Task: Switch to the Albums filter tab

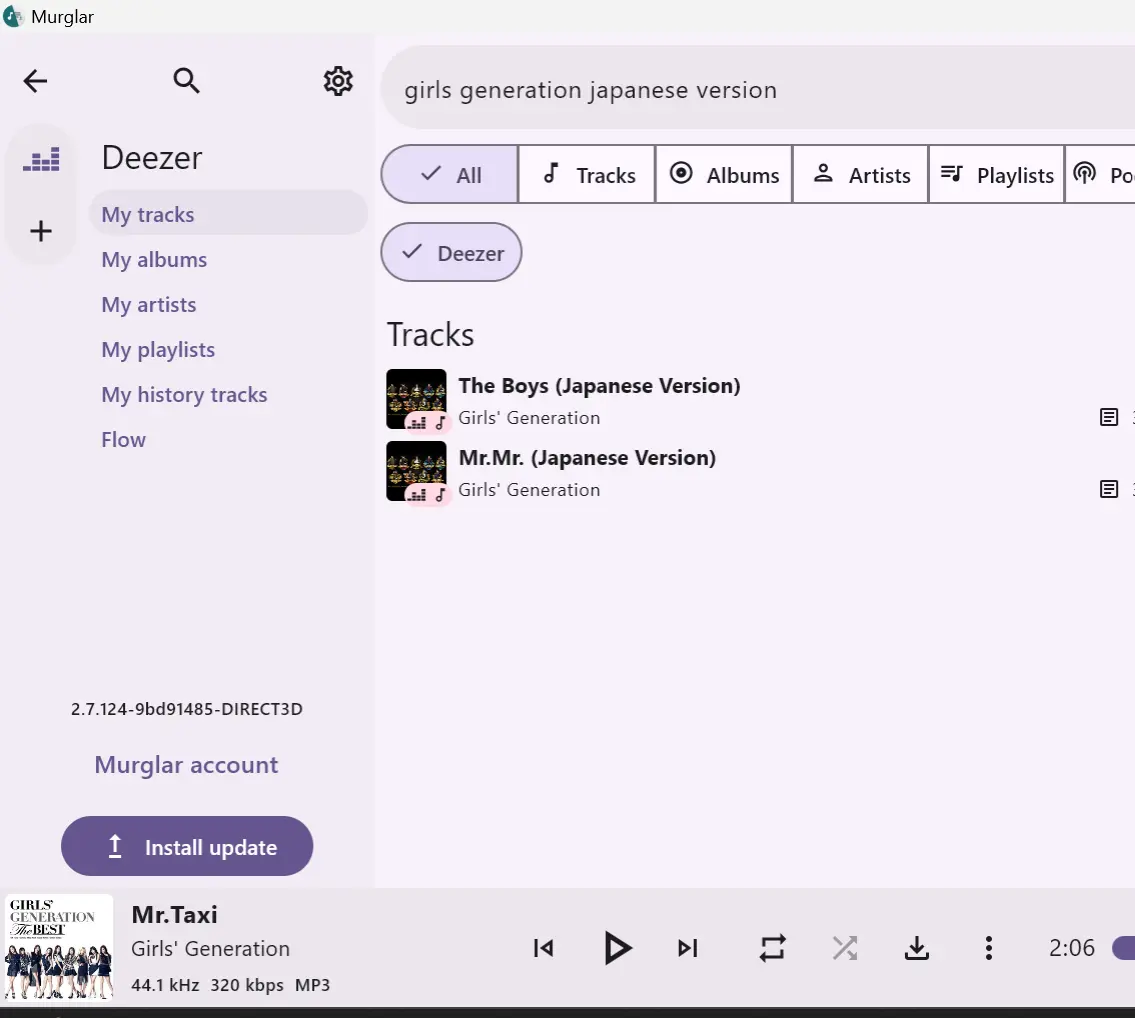Action: (x=724, y=174)
